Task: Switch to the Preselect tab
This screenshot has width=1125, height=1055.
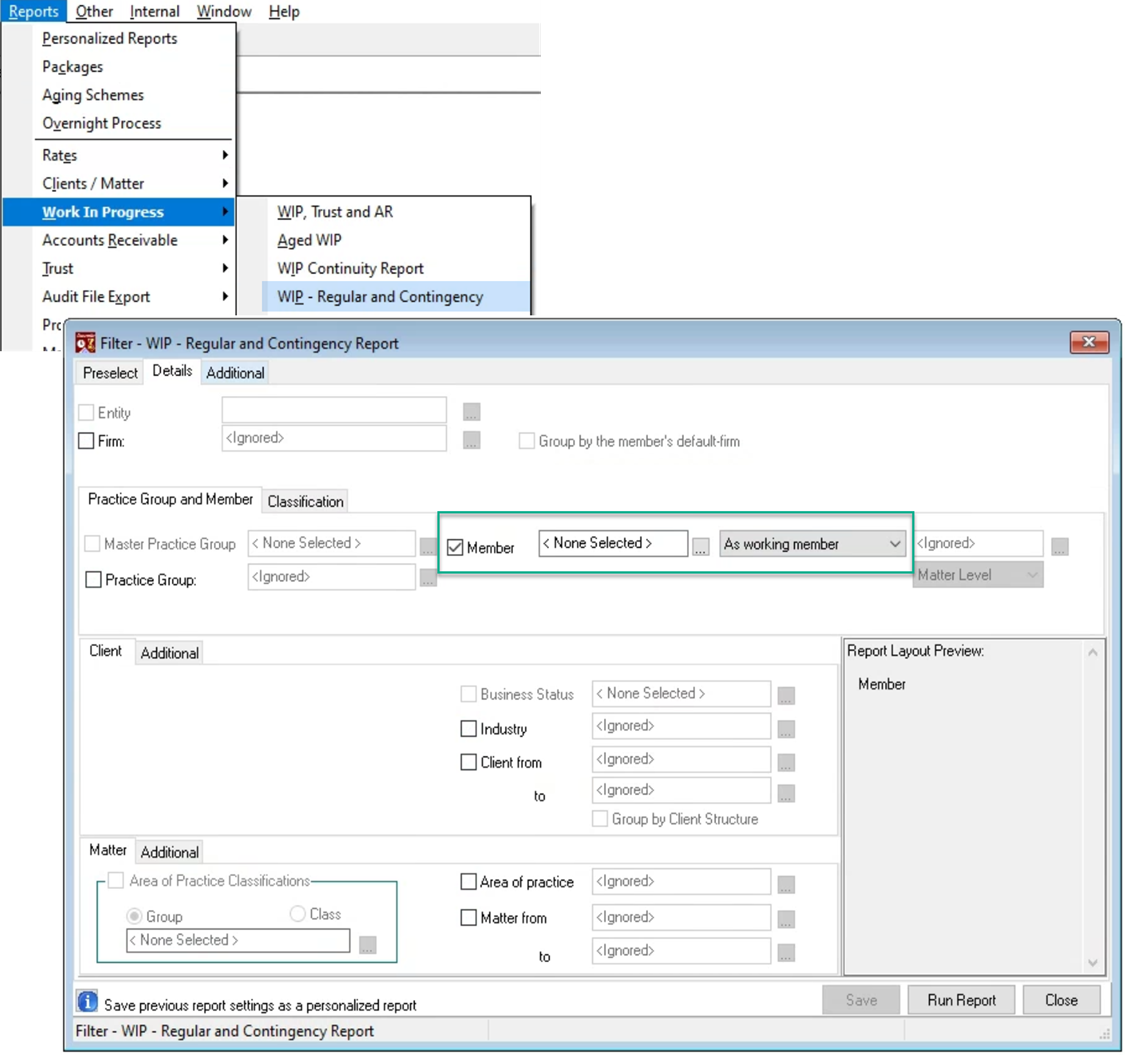Action: [x=110, y=372]
